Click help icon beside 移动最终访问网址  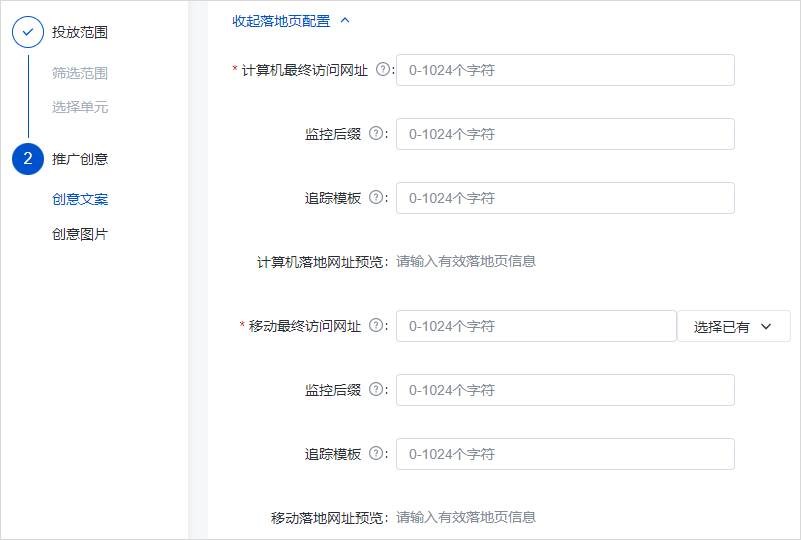click(x=376, y=326)
